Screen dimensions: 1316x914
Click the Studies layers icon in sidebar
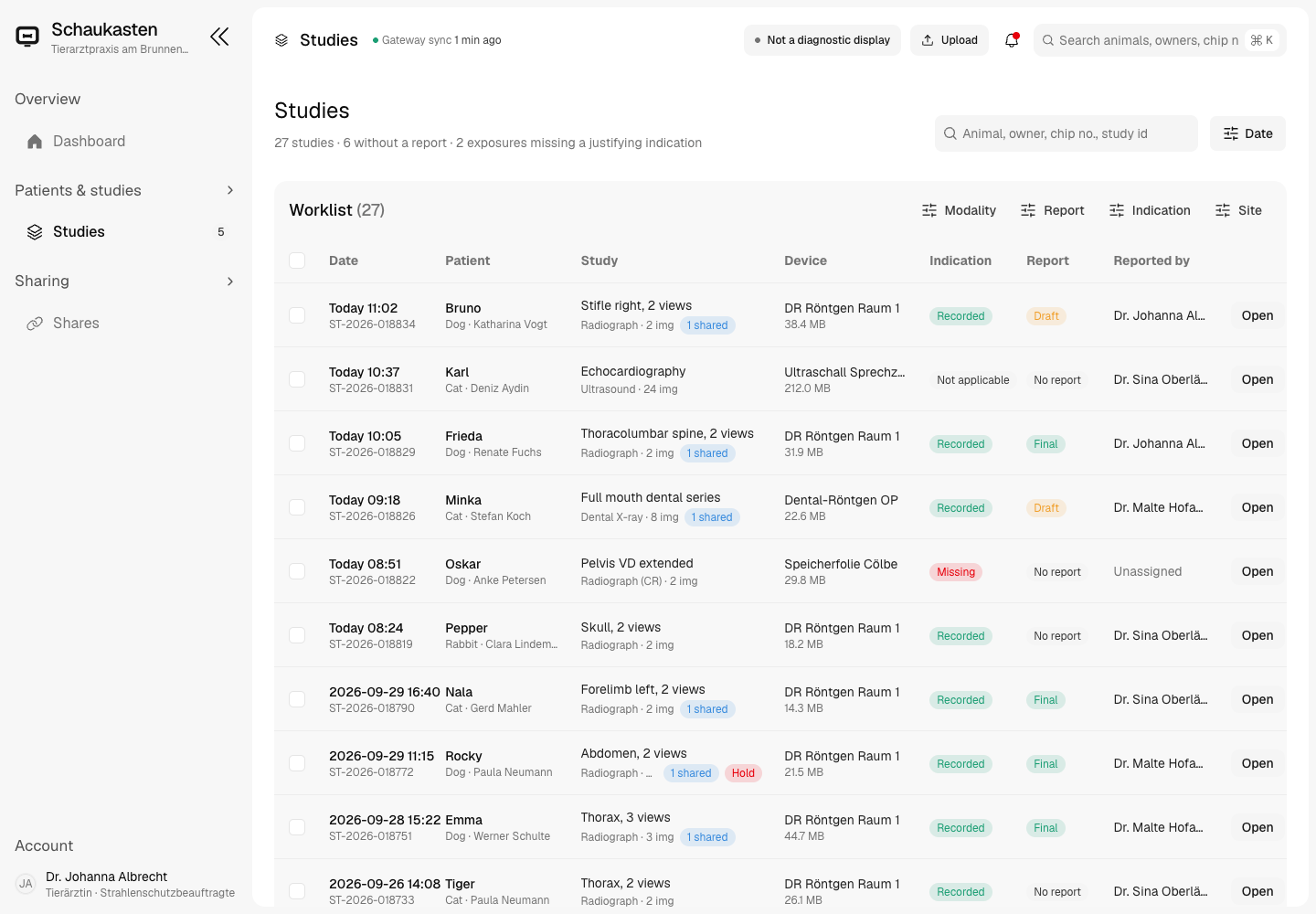click(35, 232)
